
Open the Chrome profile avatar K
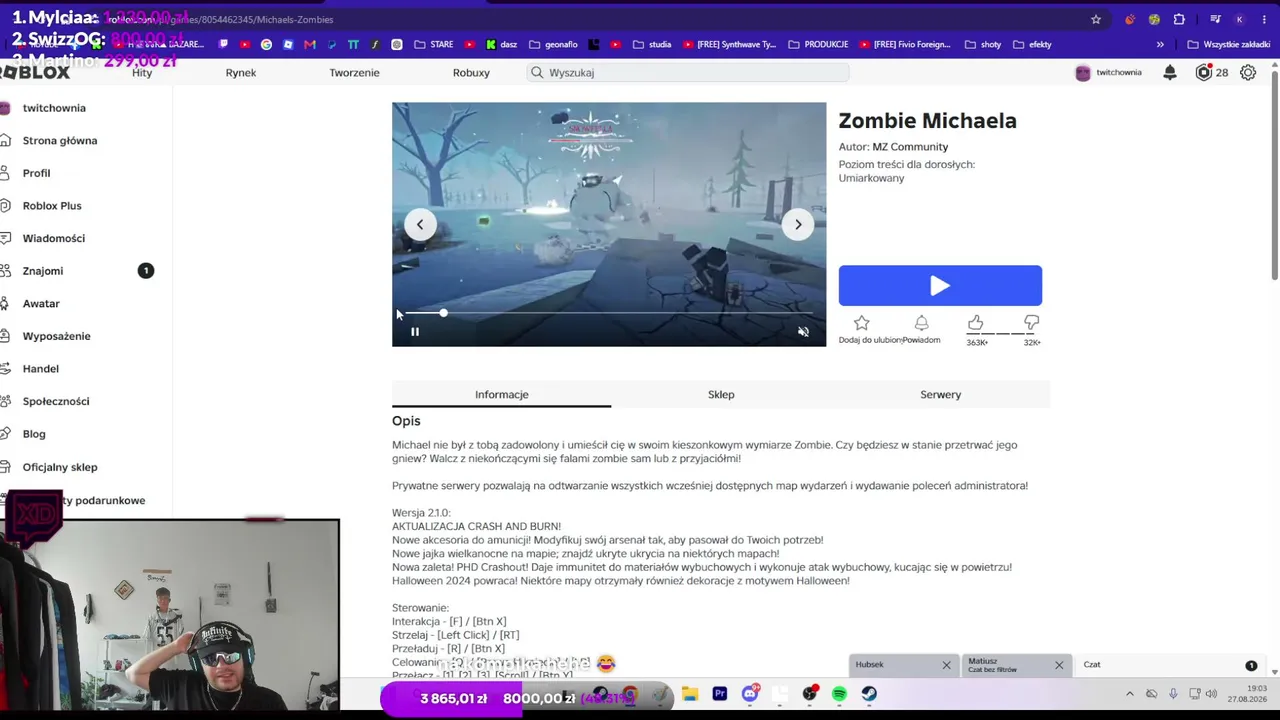[1239, 19]
